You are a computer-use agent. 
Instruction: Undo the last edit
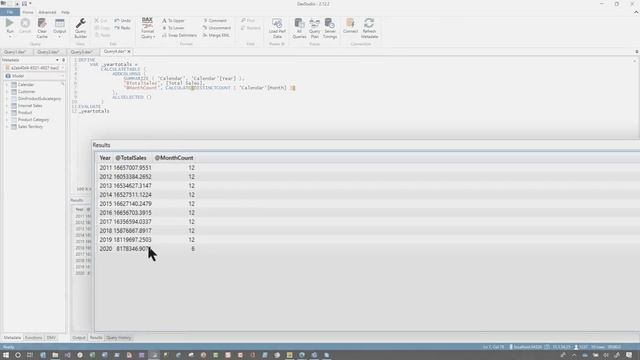tap(122, 20)
